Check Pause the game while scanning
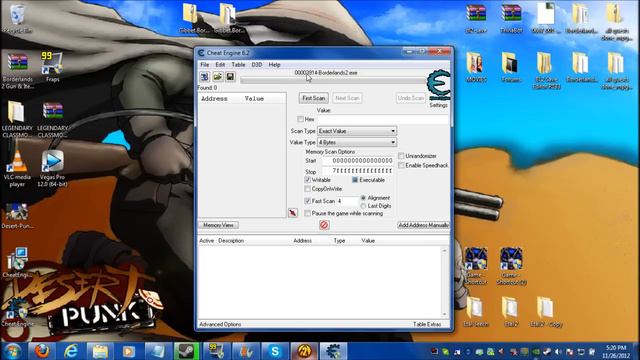This screenshot has height=360, width=640. (308, 213)
